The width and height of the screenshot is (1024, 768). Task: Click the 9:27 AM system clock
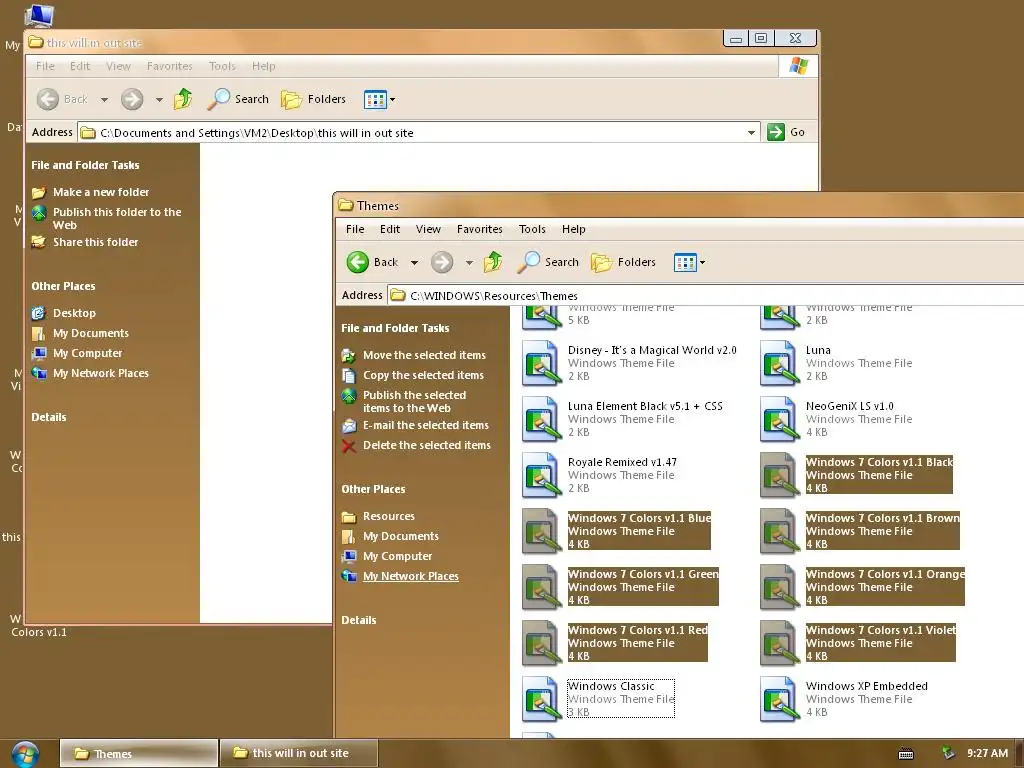pos(987,753)
